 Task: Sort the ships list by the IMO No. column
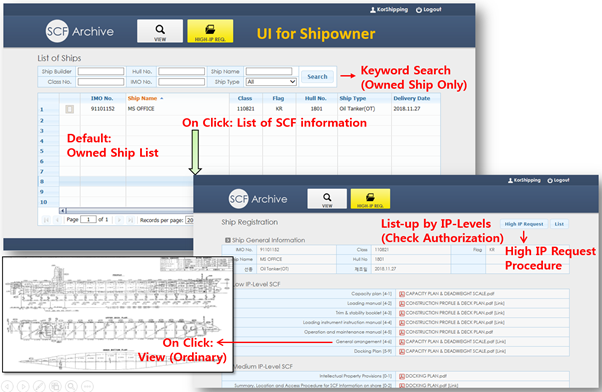(102, 98)
